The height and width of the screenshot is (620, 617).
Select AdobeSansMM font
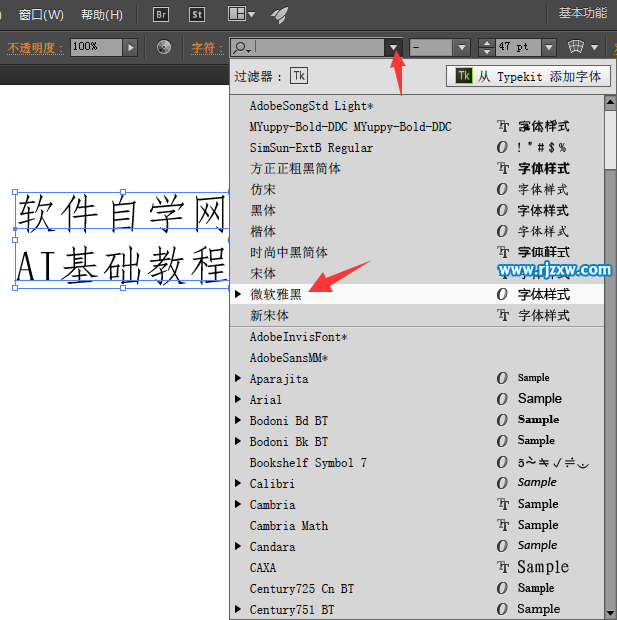pos(417,358)
